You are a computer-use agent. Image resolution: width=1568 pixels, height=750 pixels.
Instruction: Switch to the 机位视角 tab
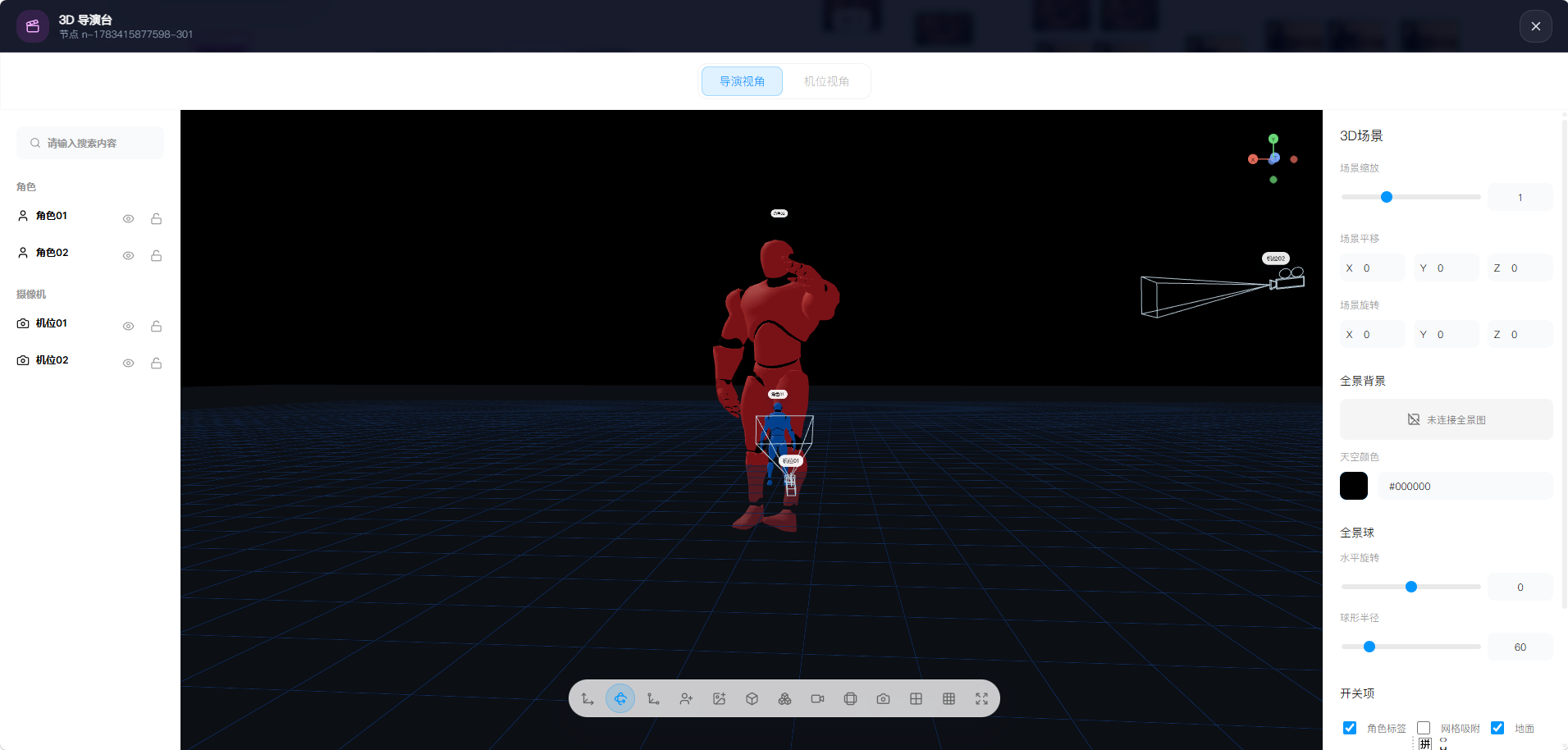pos(826,81)
